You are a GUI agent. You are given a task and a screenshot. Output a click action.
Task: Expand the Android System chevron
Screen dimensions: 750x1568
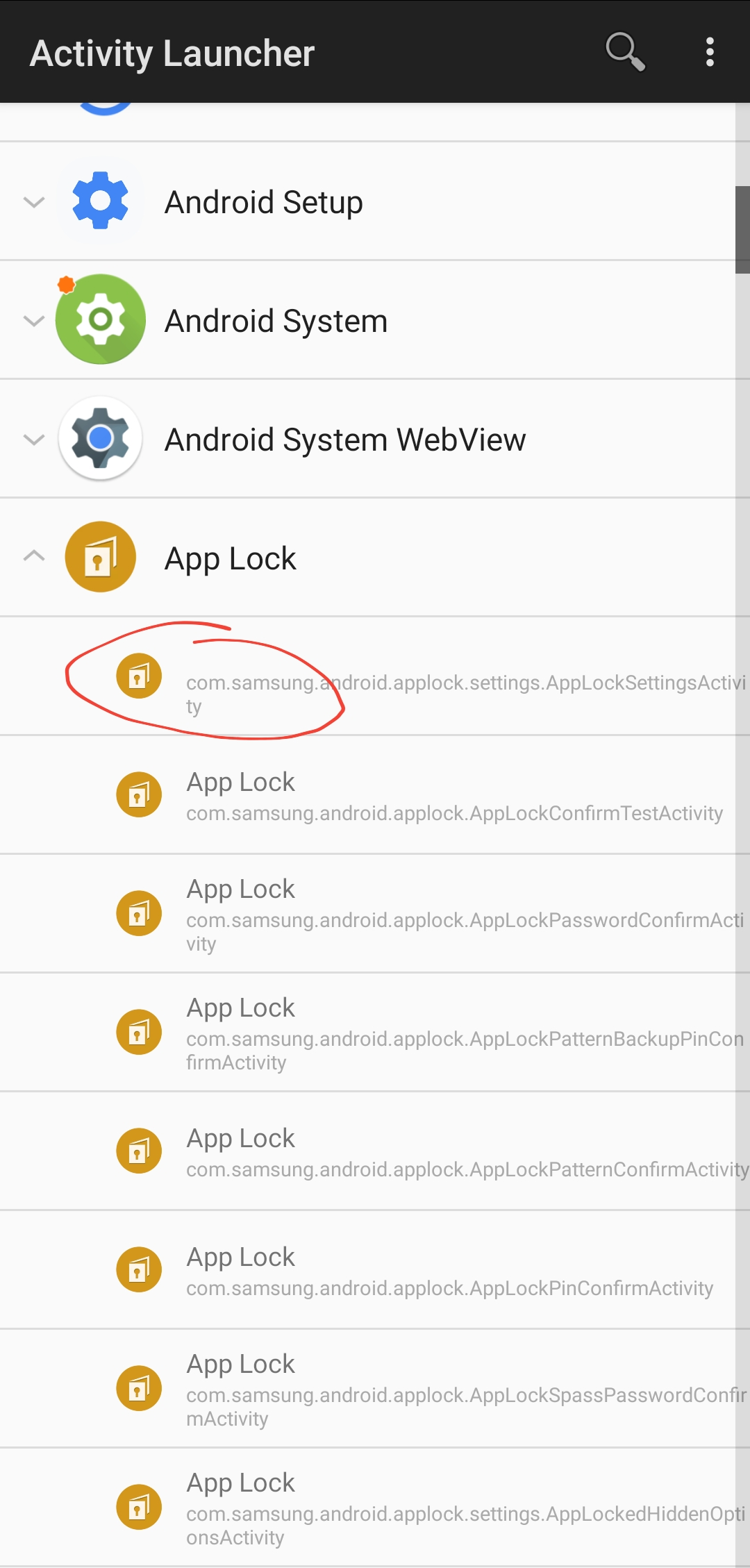tap(34, 321)
